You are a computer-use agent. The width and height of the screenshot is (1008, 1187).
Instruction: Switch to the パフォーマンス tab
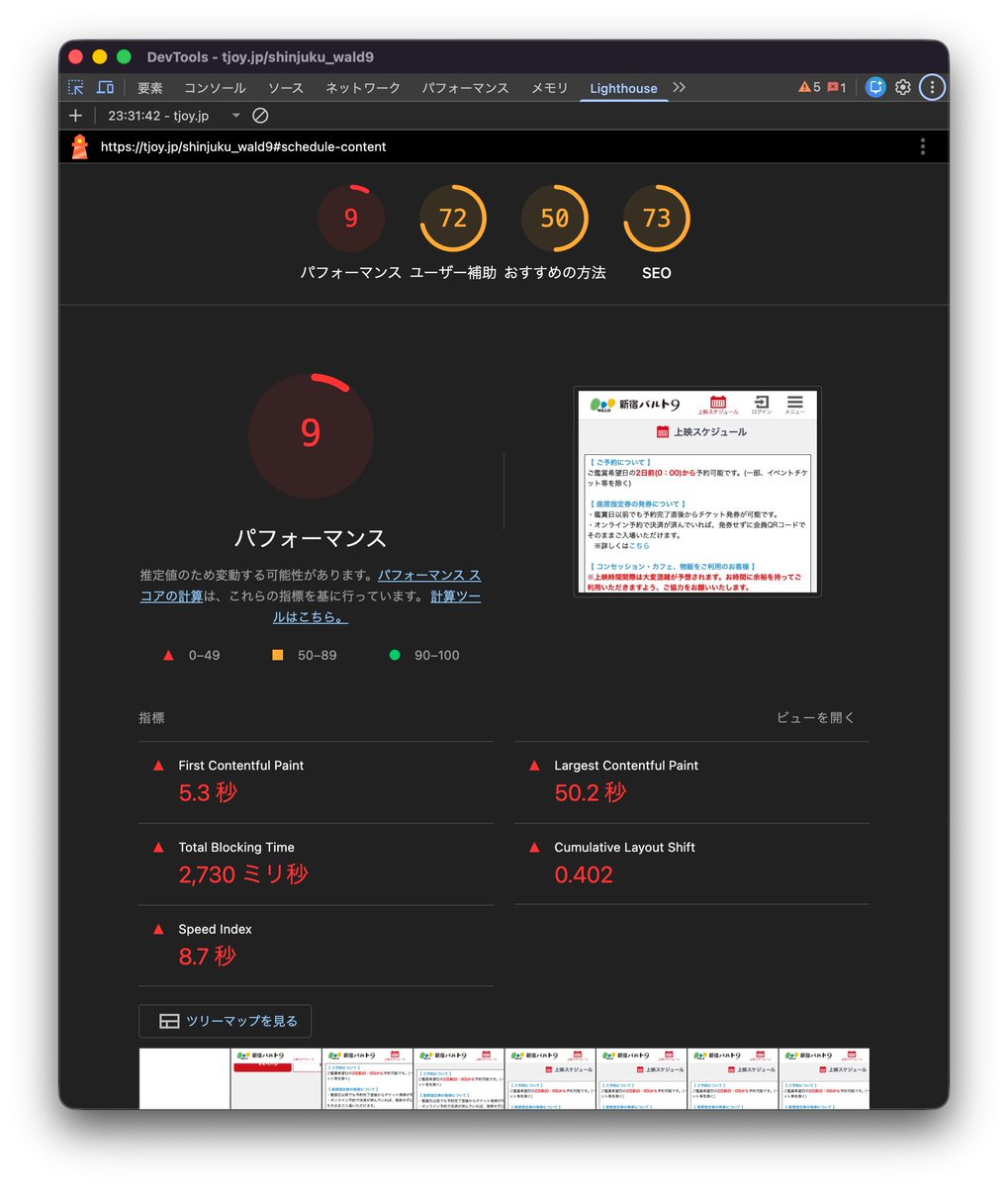tap(465, 88)
